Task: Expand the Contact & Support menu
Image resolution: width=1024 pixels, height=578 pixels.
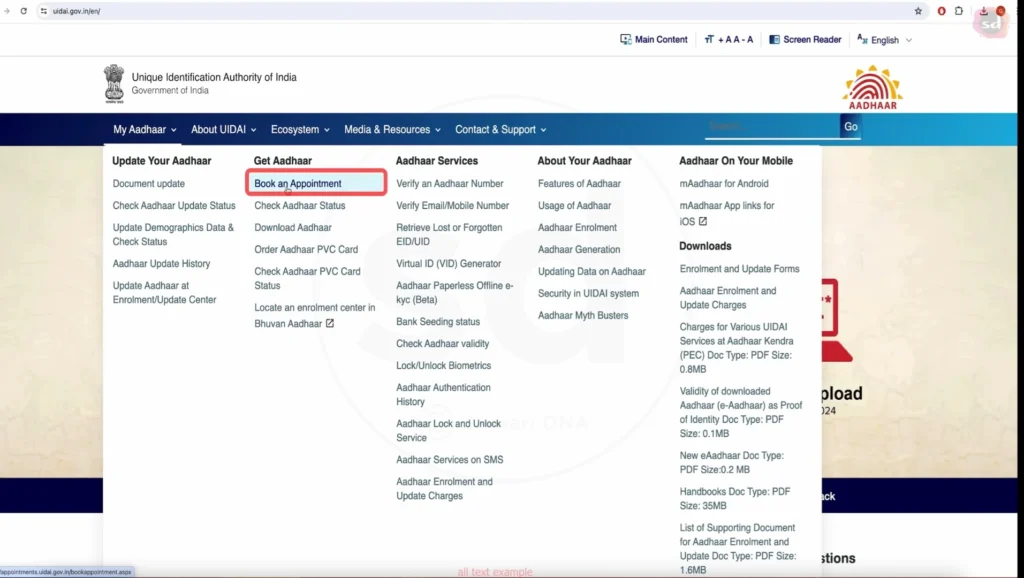Action: 500,130
